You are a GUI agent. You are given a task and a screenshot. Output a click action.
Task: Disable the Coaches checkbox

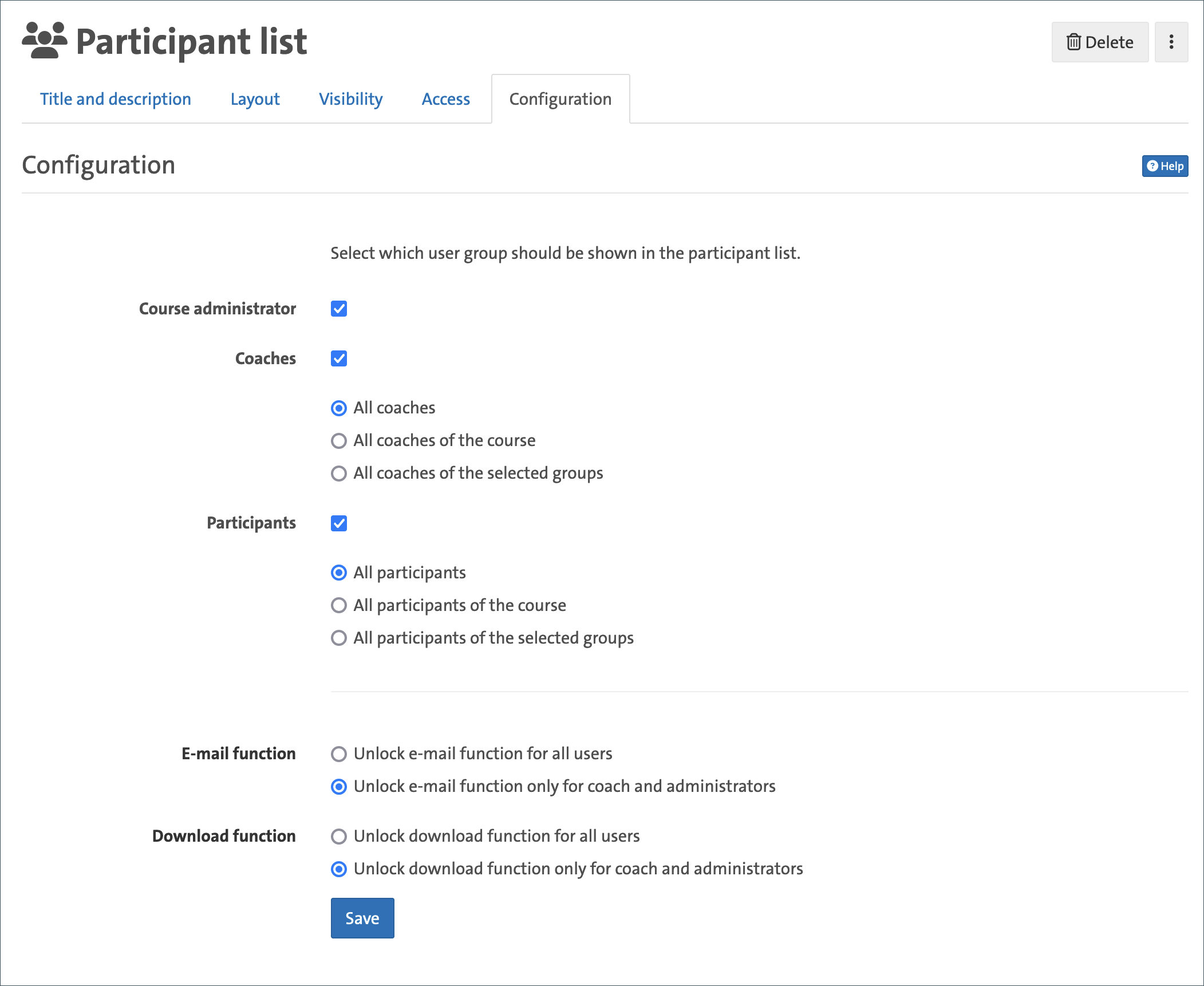(338, 358)
